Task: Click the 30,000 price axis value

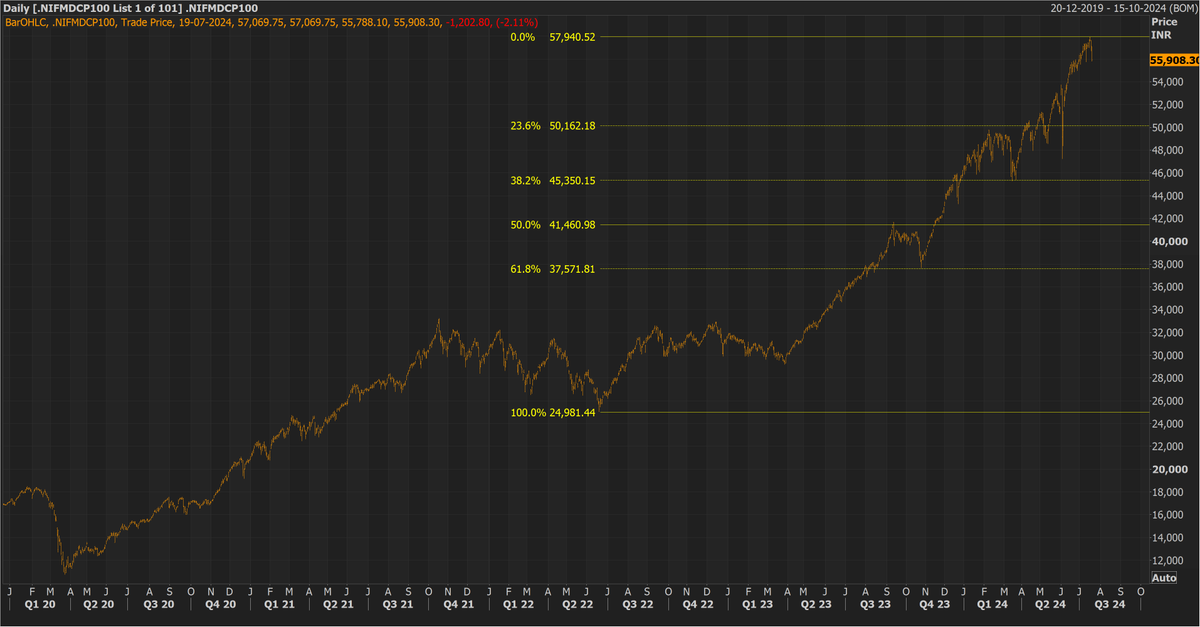Action: pyautogui.click(x=1168, y=356)
